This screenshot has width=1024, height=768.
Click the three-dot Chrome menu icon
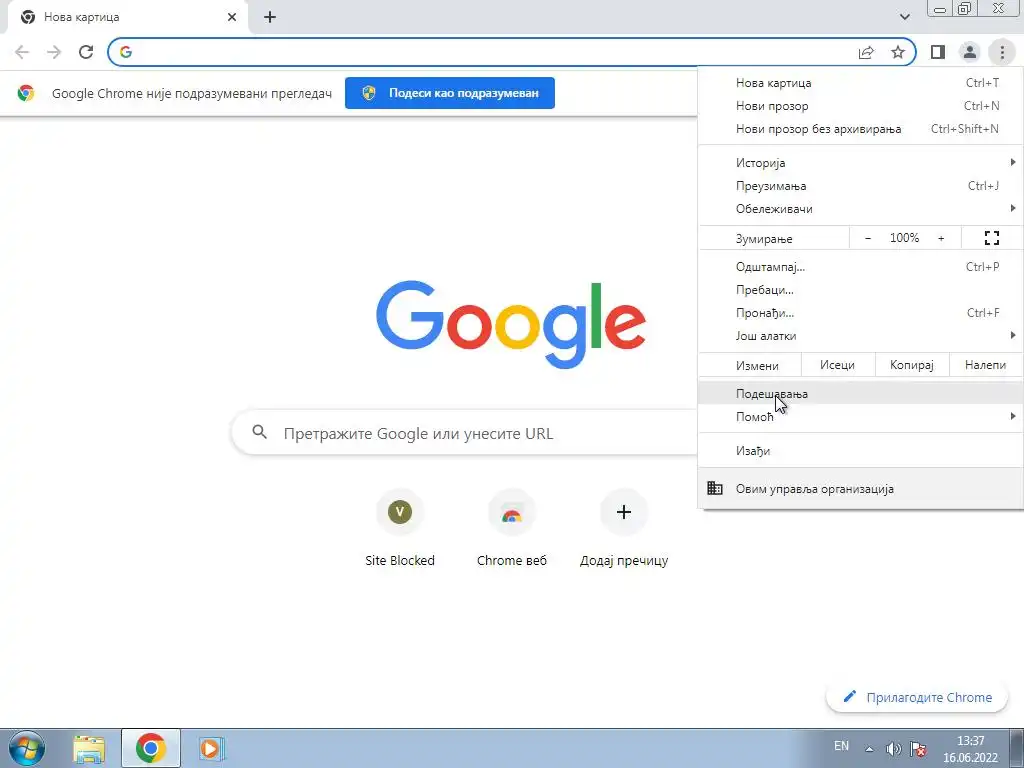point(1002,52)
